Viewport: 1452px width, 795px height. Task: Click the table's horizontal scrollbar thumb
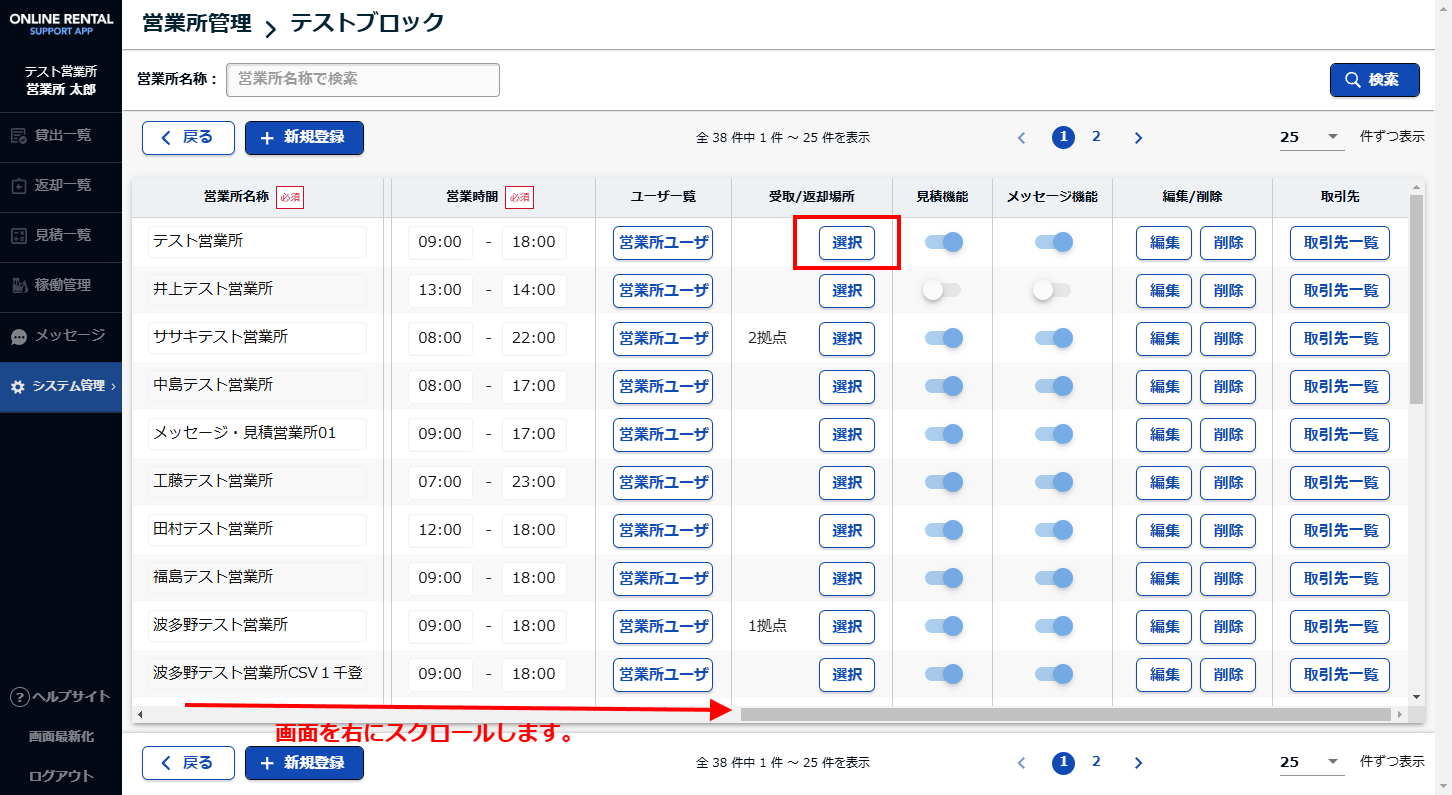tap(1065, 714)
